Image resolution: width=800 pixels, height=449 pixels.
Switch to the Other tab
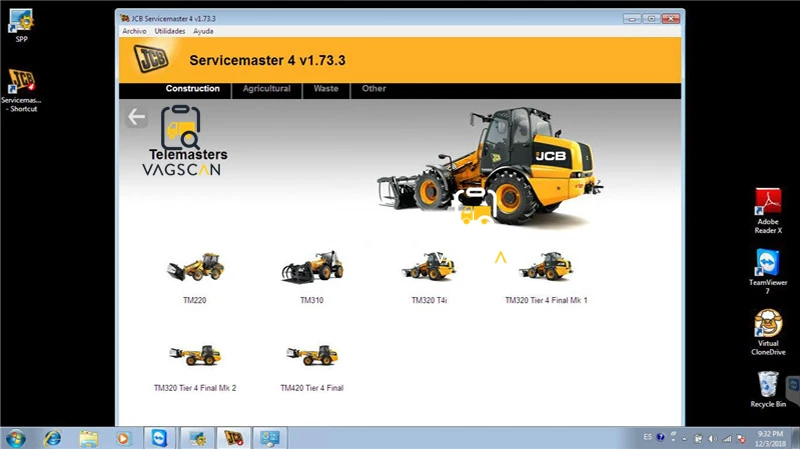[x=374, y=89]
